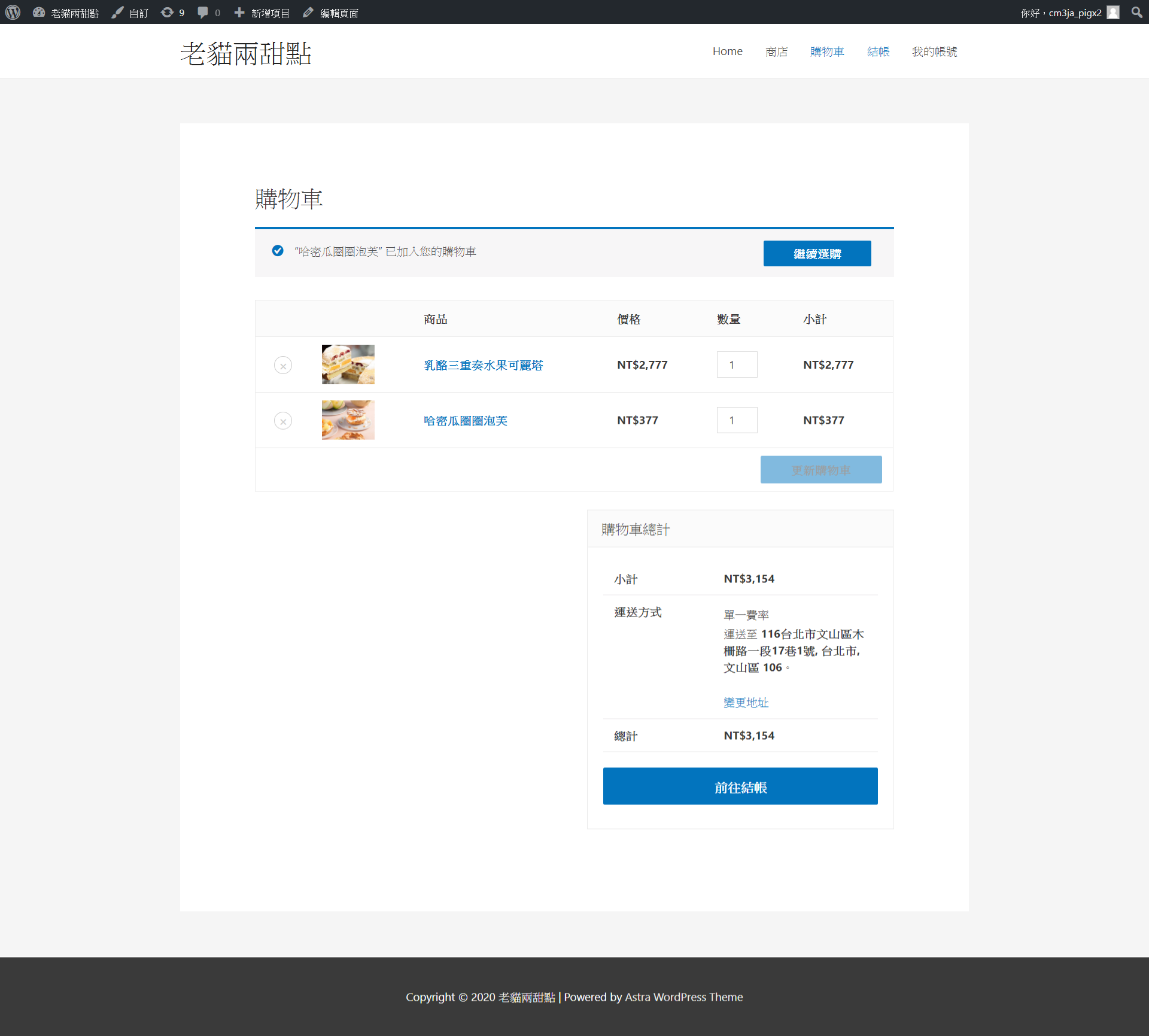Open the comments bubble icon

click(x=203, y=12)
